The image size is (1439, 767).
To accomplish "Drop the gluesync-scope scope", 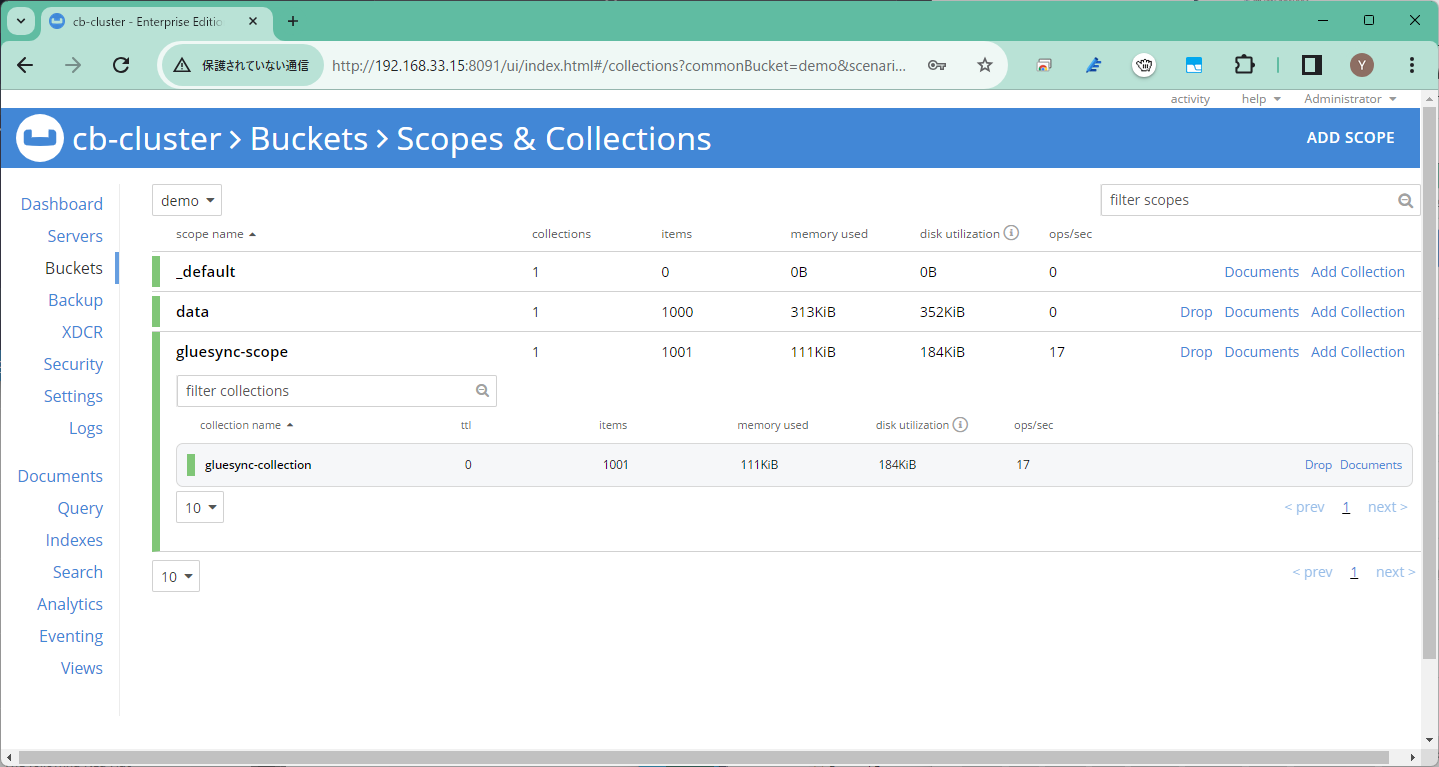I will 1196,352.
